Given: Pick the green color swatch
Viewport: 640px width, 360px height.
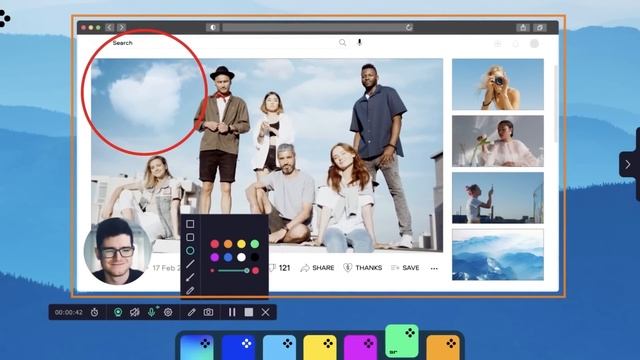Looking at the screenshot, I should coord(255,244).
